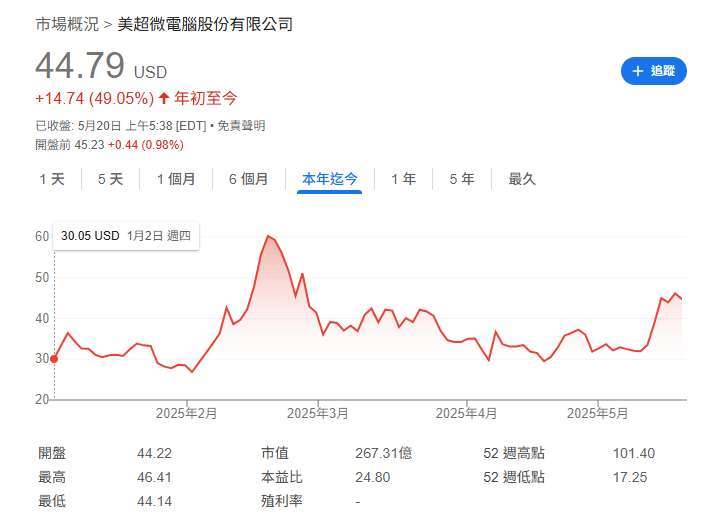Open the 免責聲明 disclaimer link
Screen dimensions: 715x516
tap(241, 126)
